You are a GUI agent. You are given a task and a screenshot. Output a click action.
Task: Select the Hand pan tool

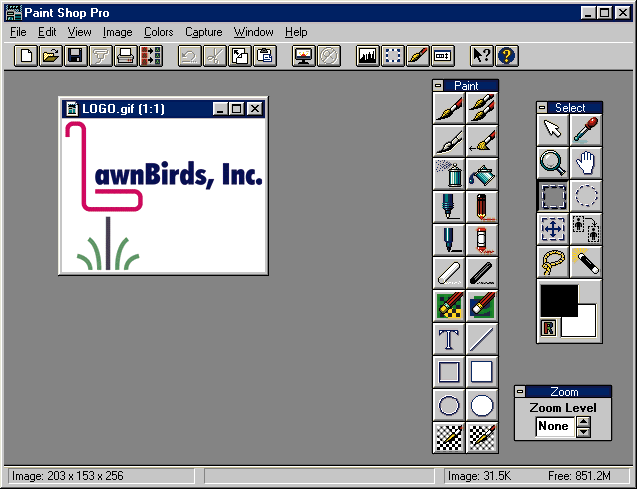point(585,162)
